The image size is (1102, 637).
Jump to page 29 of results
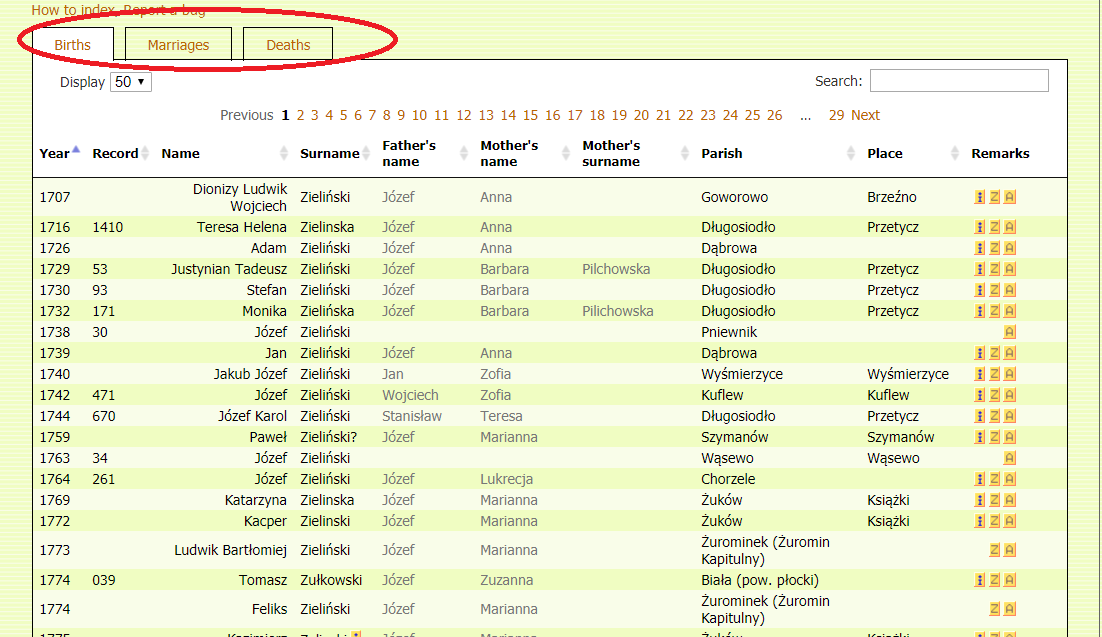click(x=836, y=115)
